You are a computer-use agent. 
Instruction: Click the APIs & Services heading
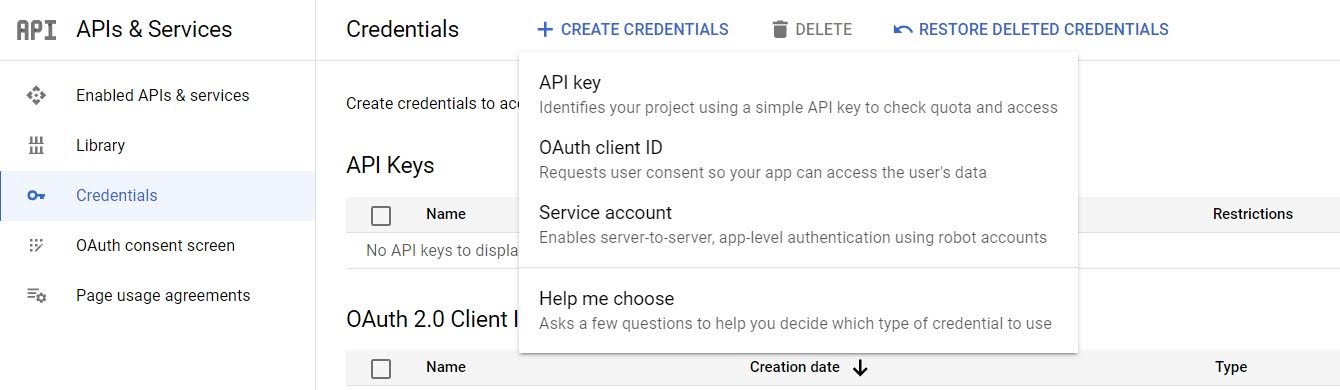click(154, 30)
